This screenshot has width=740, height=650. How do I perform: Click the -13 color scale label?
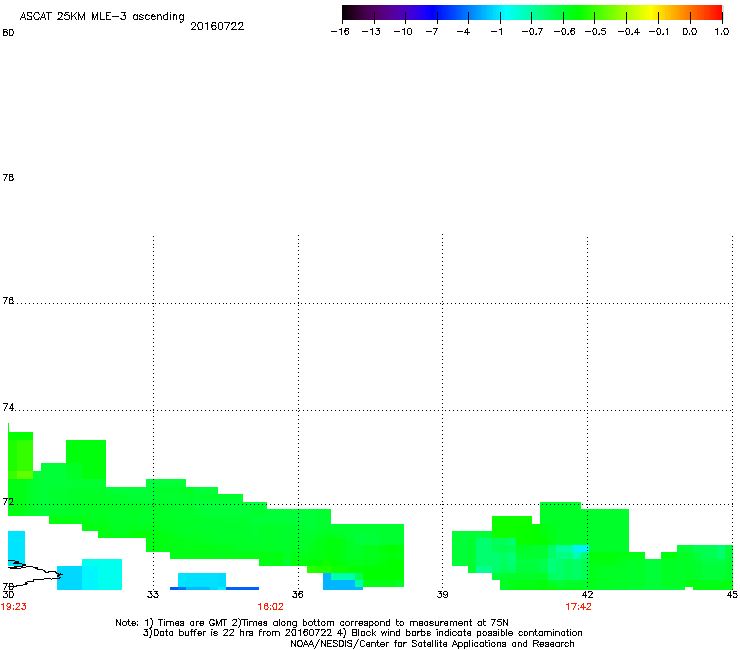tap(371, 32)
